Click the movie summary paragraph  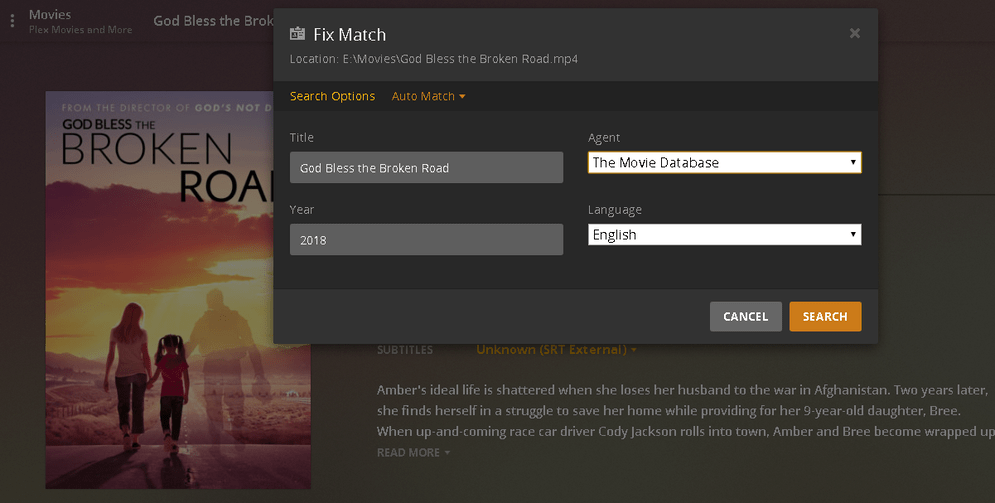(x=682, y=410)
